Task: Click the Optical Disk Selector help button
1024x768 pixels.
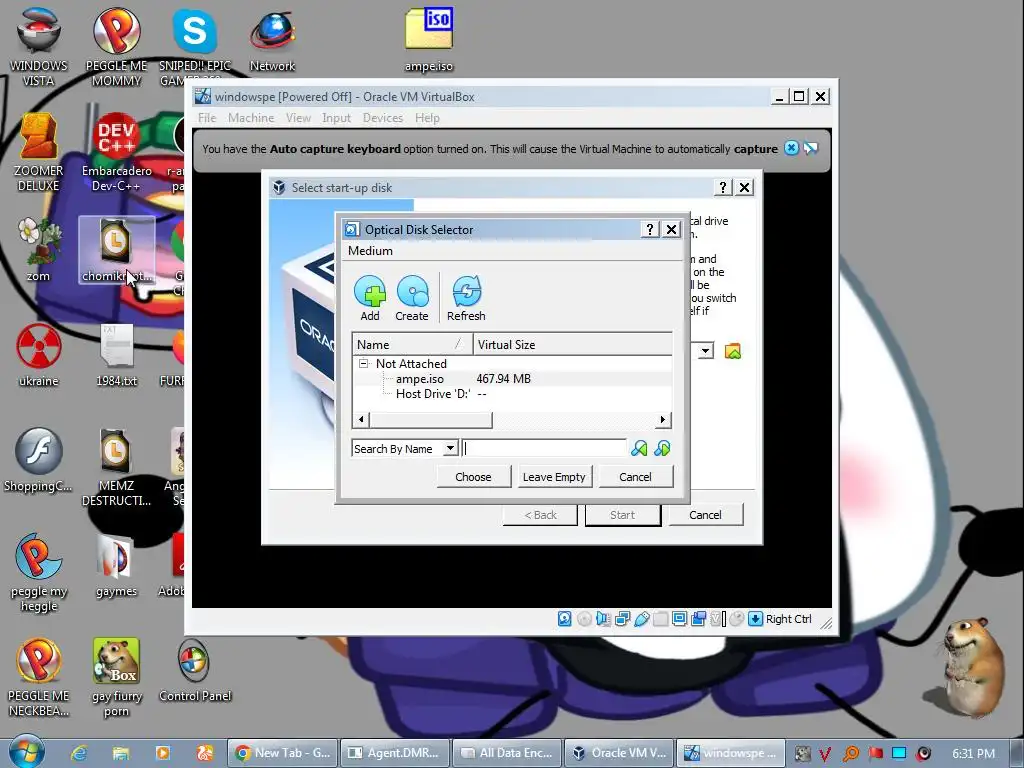Action: click(x=649, y=229)
